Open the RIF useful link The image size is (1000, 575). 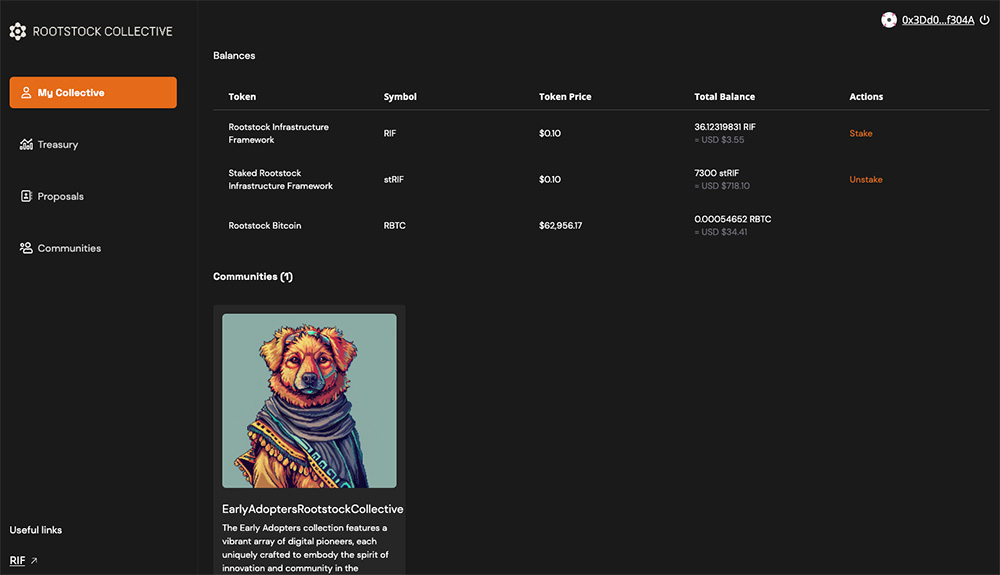(x=17, y=561)
